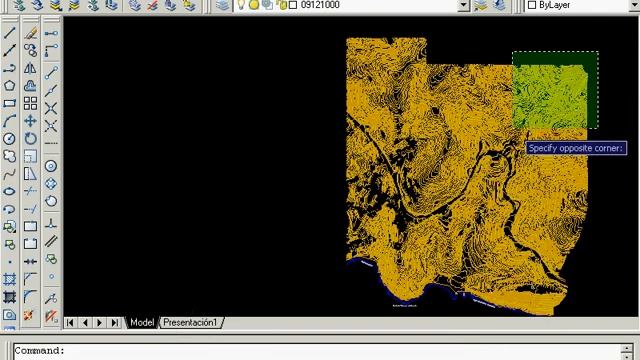
Task: Select the Extend tool
Action: (x=30, y=209)
